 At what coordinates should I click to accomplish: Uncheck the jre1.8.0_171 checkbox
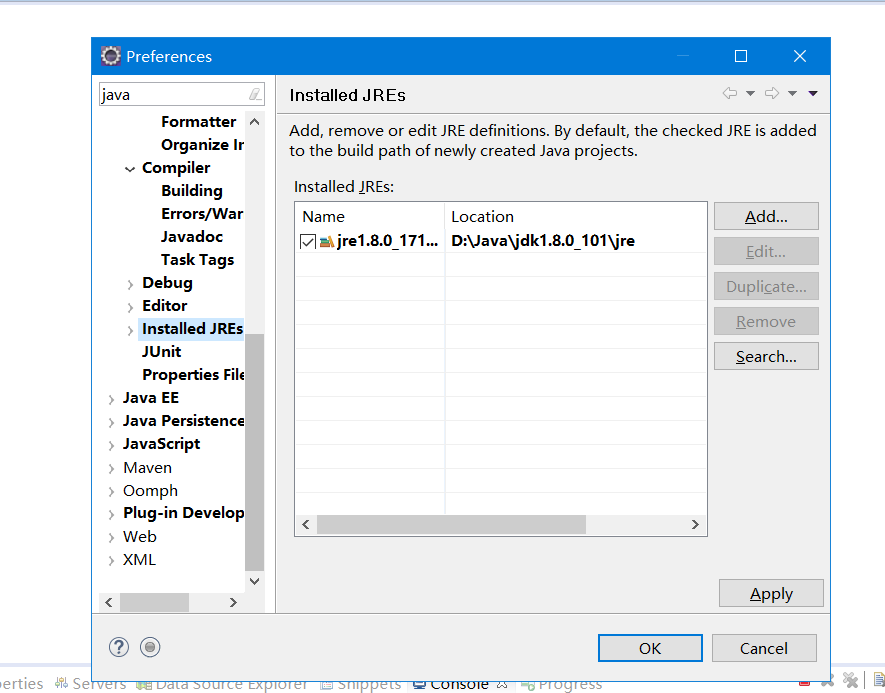(308, 240)
